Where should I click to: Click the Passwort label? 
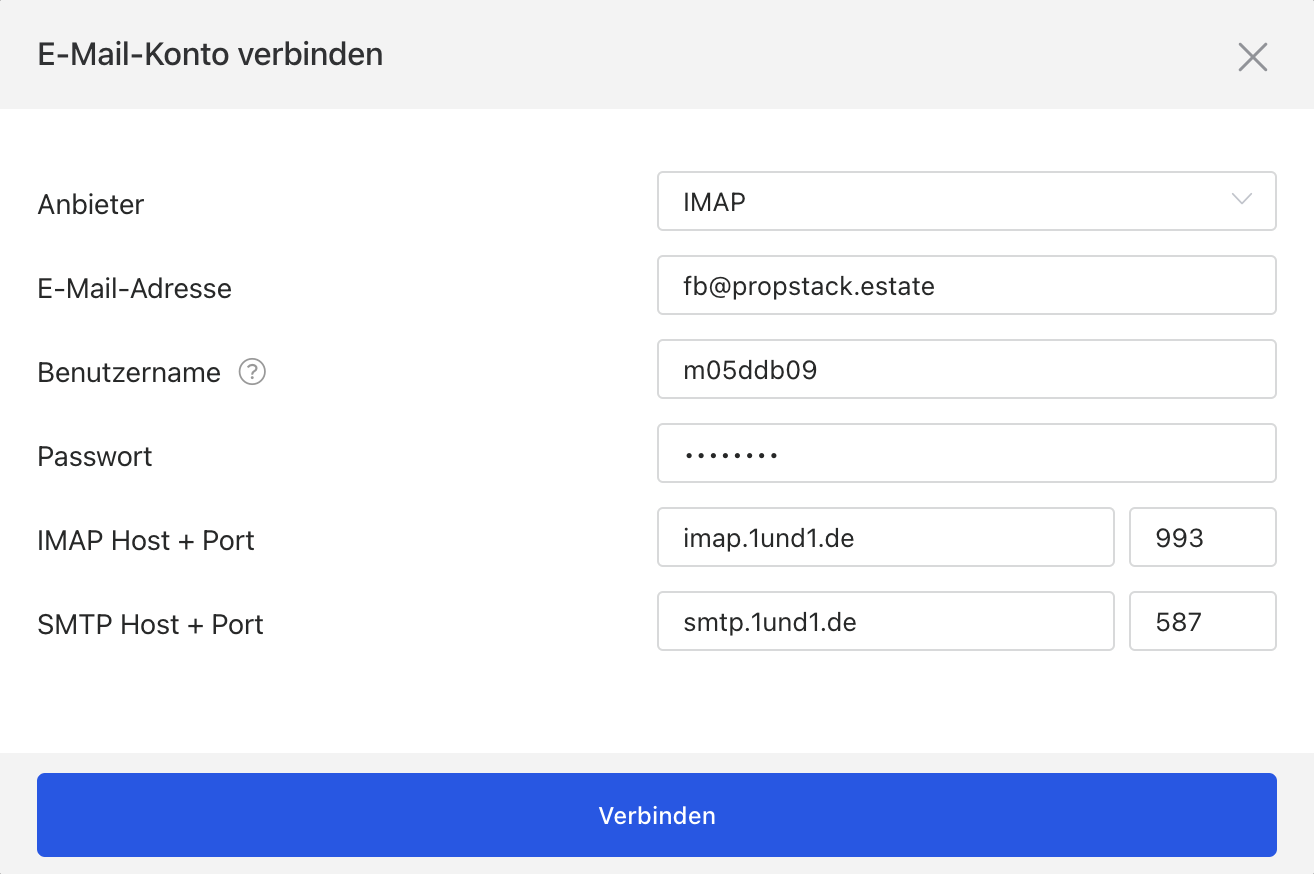click(95, 457)
